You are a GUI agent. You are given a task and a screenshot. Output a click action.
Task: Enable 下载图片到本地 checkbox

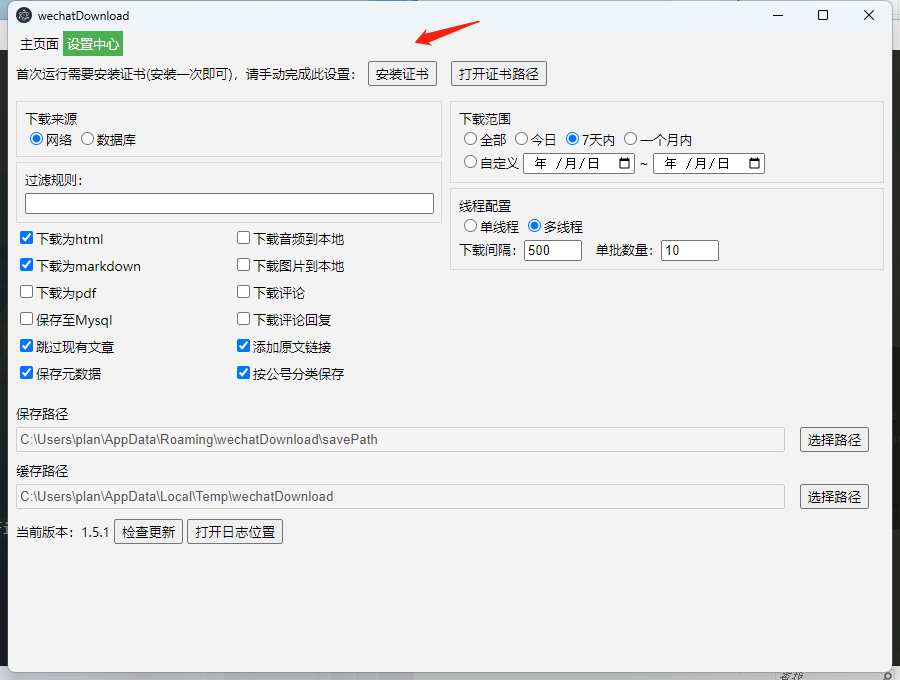243,265
